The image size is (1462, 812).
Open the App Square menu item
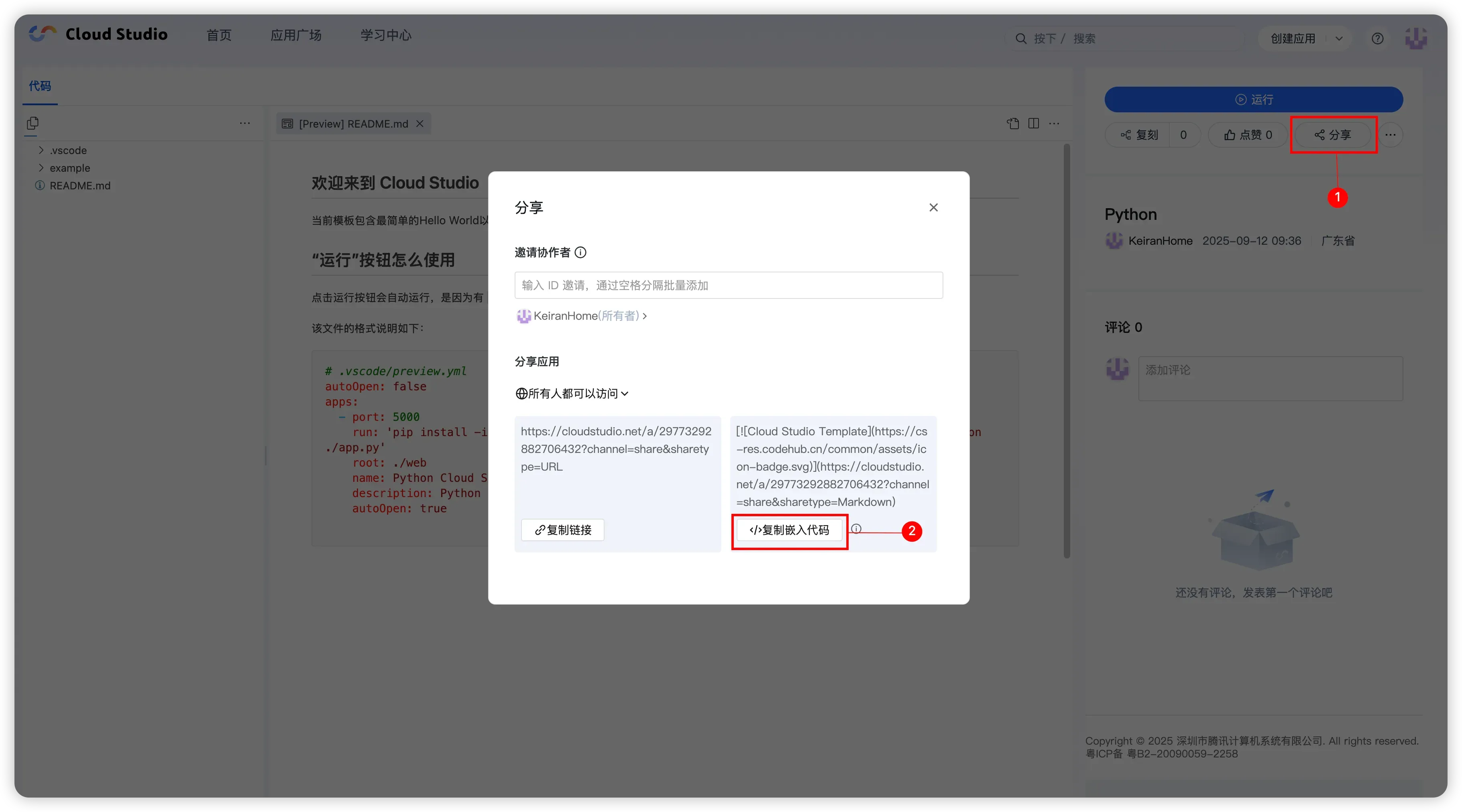click(x=296, y=35)
